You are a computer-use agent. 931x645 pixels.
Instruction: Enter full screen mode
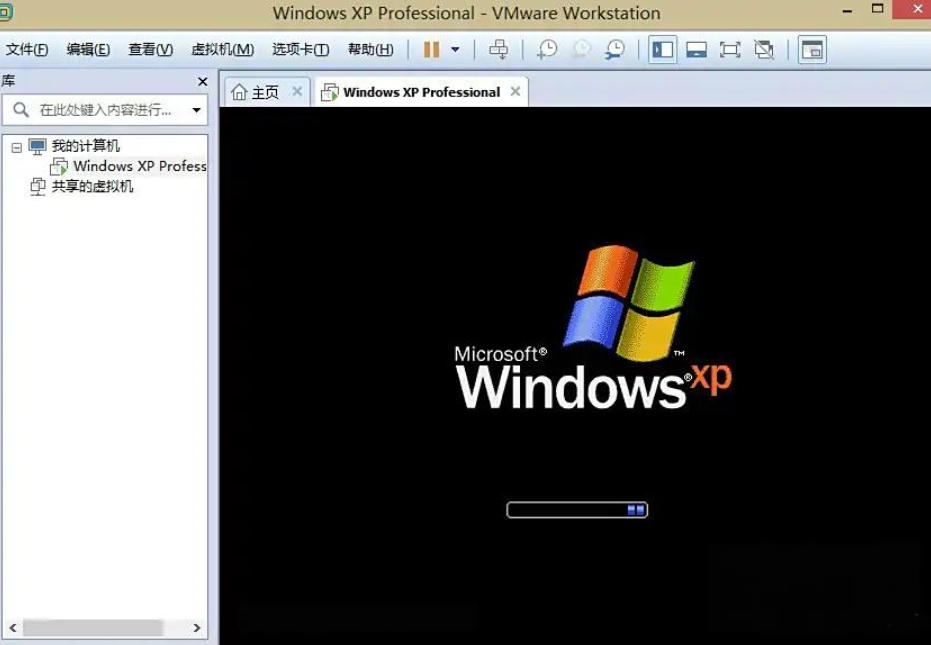point(730,49)
